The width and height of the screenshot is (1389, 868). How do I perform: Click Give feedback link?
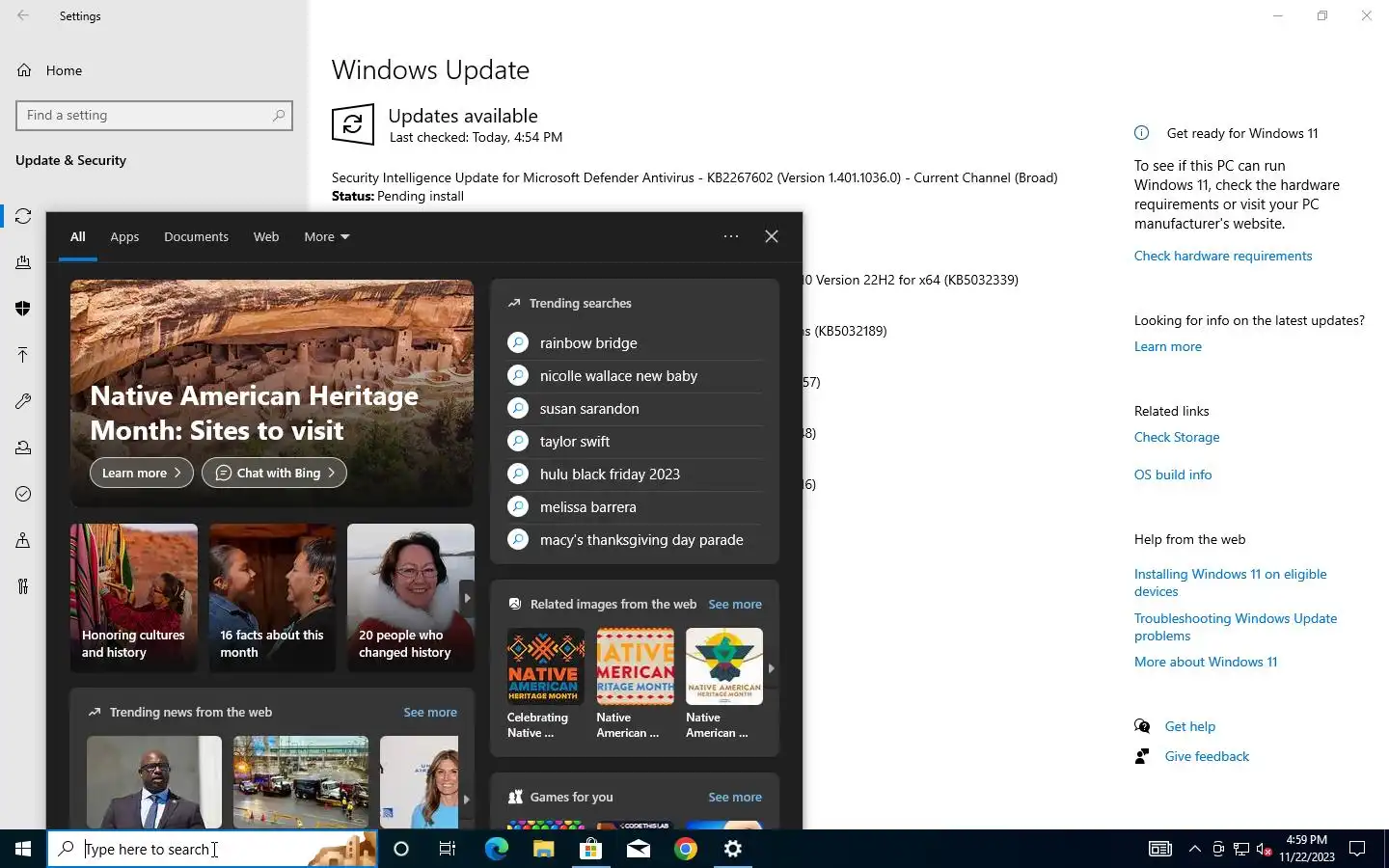point(1207,756)
